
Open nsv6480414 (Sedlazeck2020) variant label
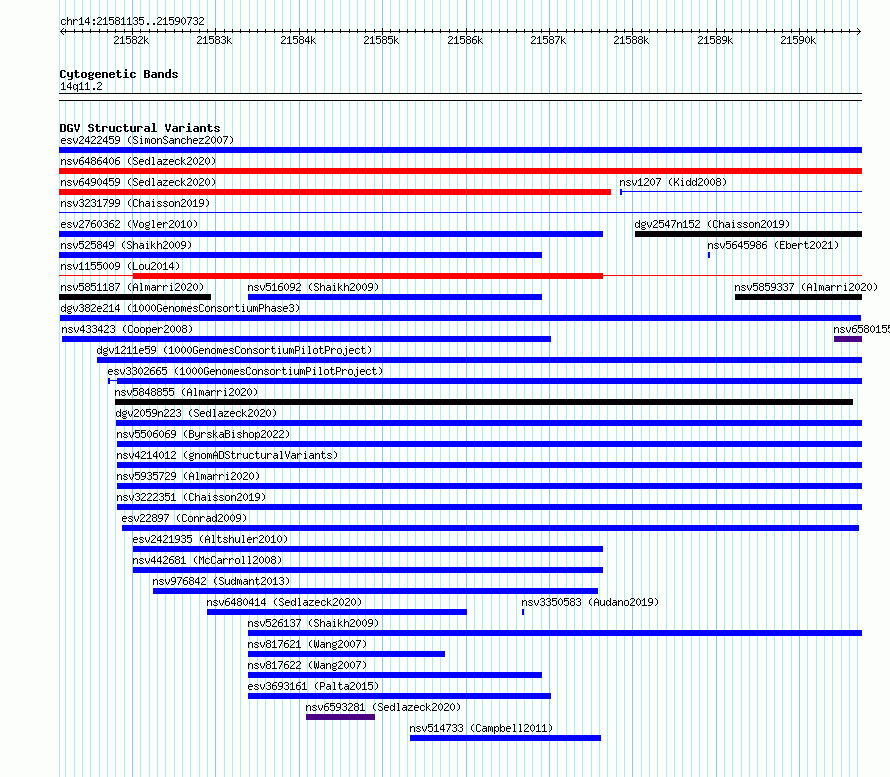(284, 602)
